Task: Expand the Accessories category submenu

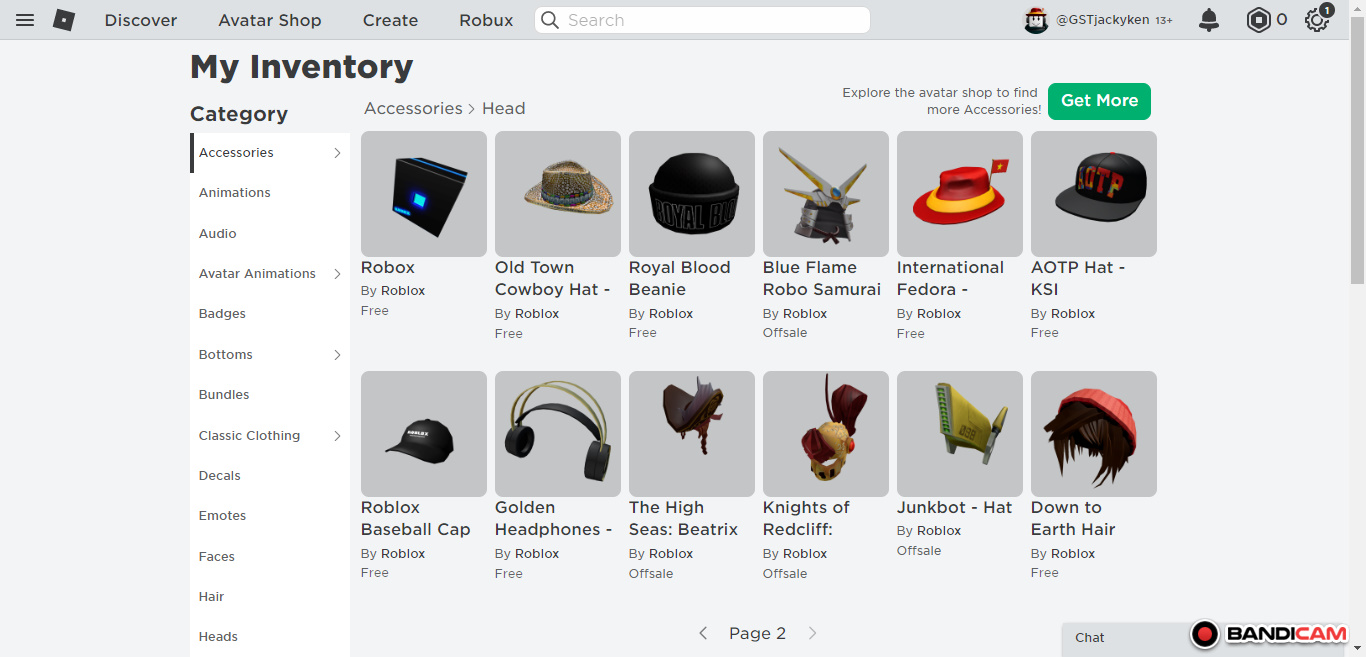Action: click(x=337, y=153)
